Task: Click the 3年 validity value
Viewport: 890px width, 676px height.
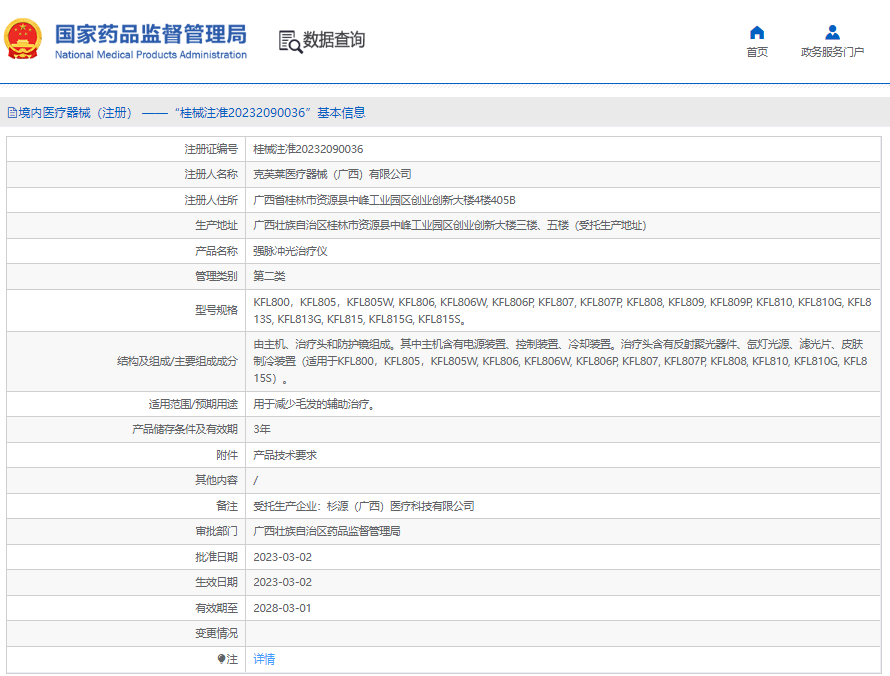Action: point(262,429)
